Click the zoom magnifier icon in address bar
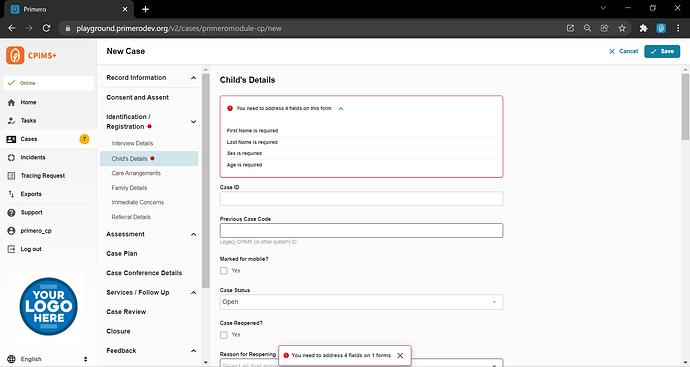The width and height of the screenshot is (690, 367). pos(587,28)
